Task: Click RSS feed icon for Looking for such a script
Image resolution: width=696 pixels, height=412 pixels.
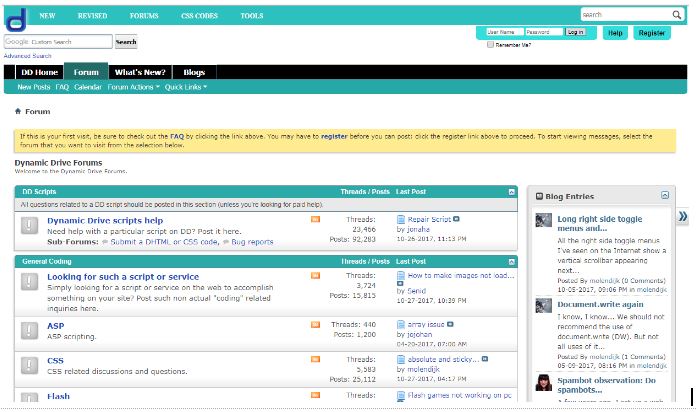Action: point(315,276)
